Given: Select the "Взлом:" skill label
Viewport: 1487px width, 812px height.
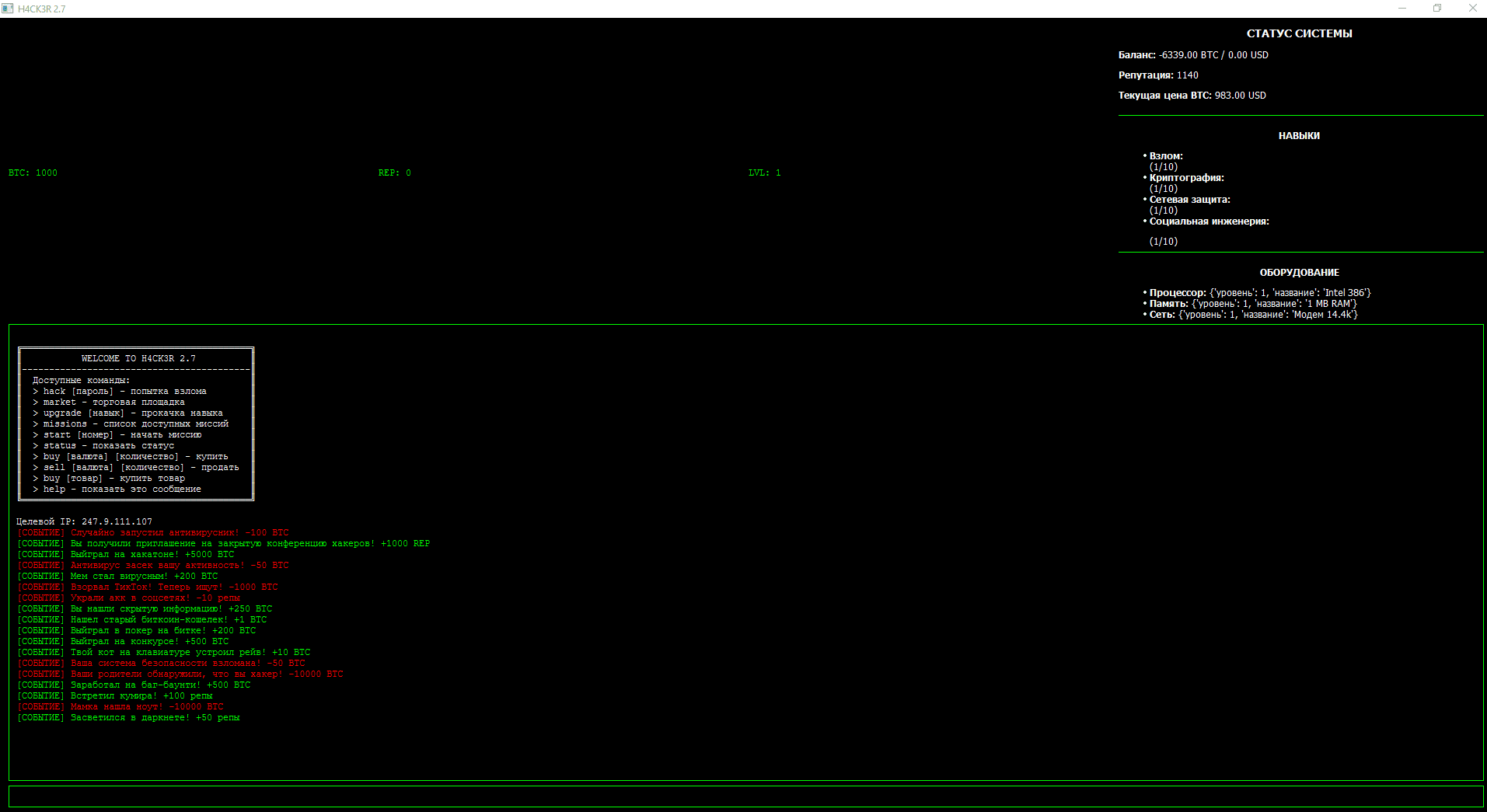Looking at the screenshot, I should (x=1166, y=156).
